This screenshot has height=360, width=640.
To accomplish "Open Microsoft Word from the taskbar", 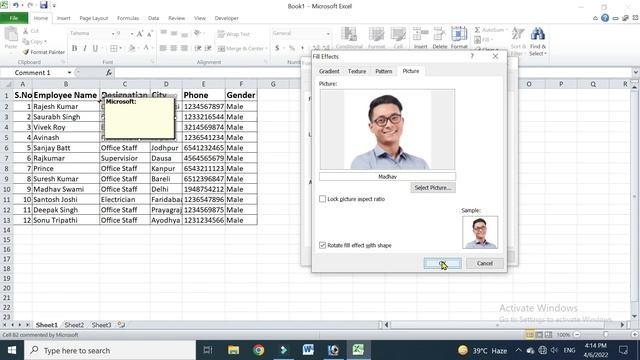I will point(308,350).
